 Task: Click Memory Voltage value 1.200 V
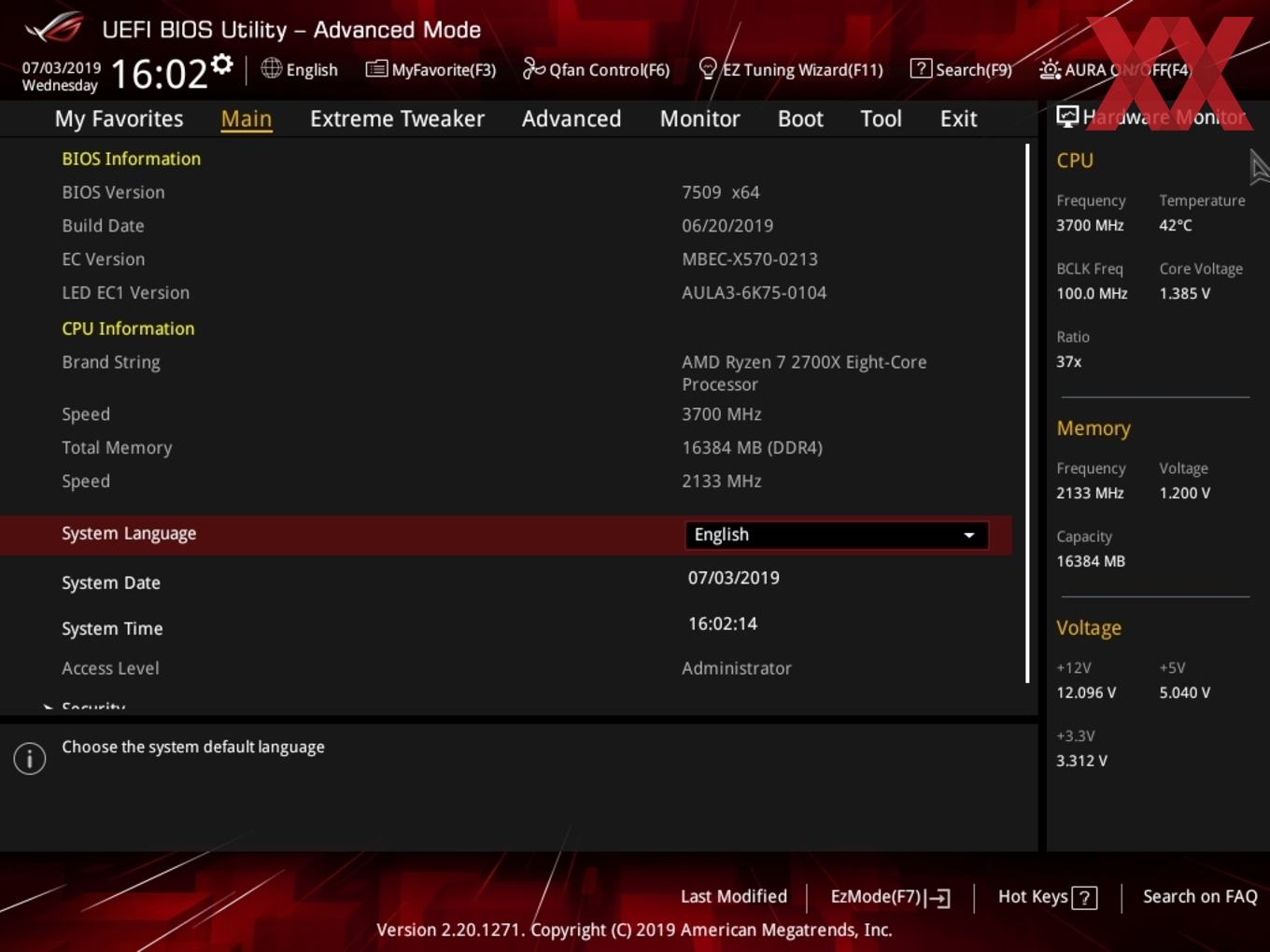tap(1184, 493)
